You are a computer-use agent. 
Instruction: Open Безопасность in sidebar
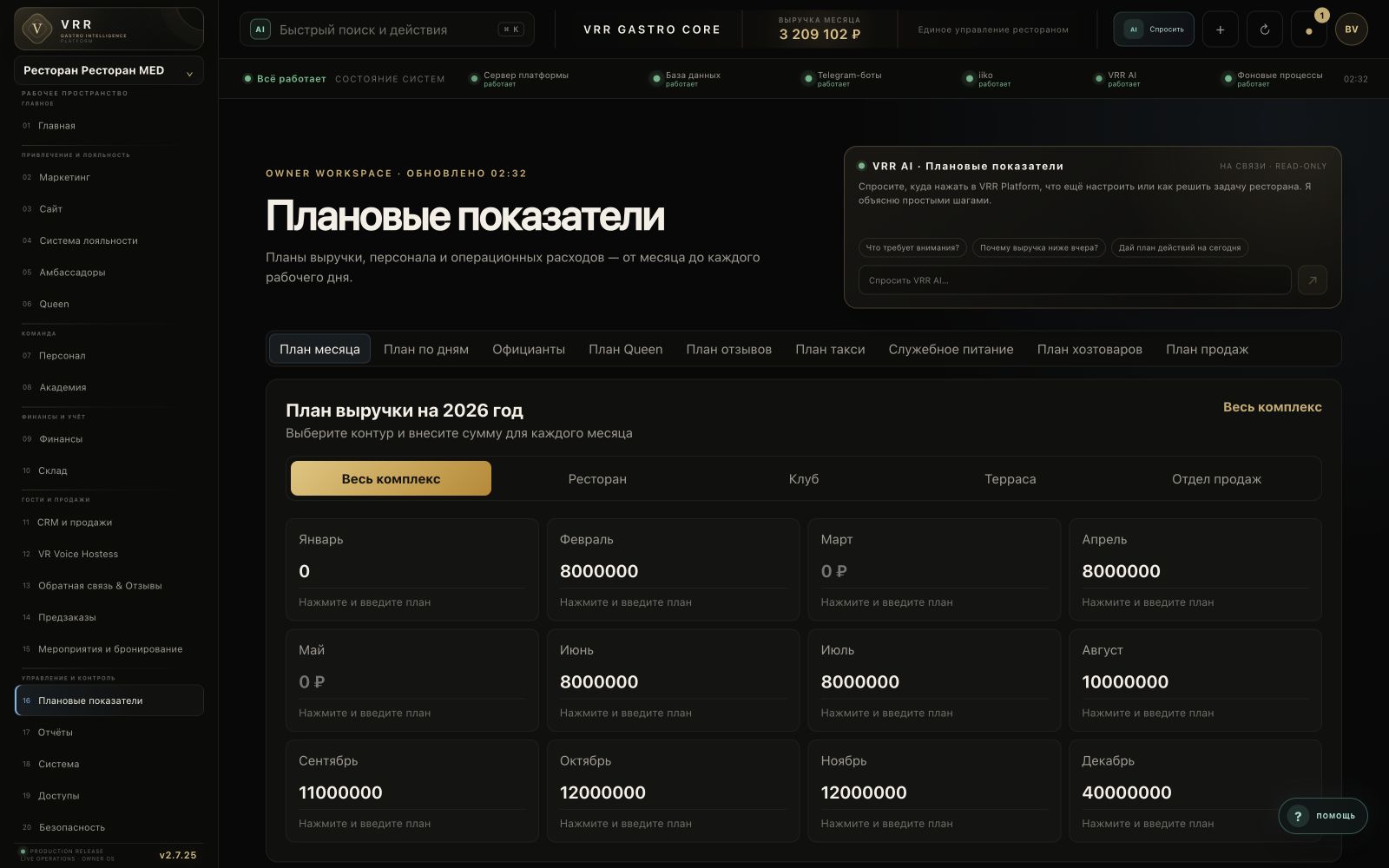[x=109, y=827]
